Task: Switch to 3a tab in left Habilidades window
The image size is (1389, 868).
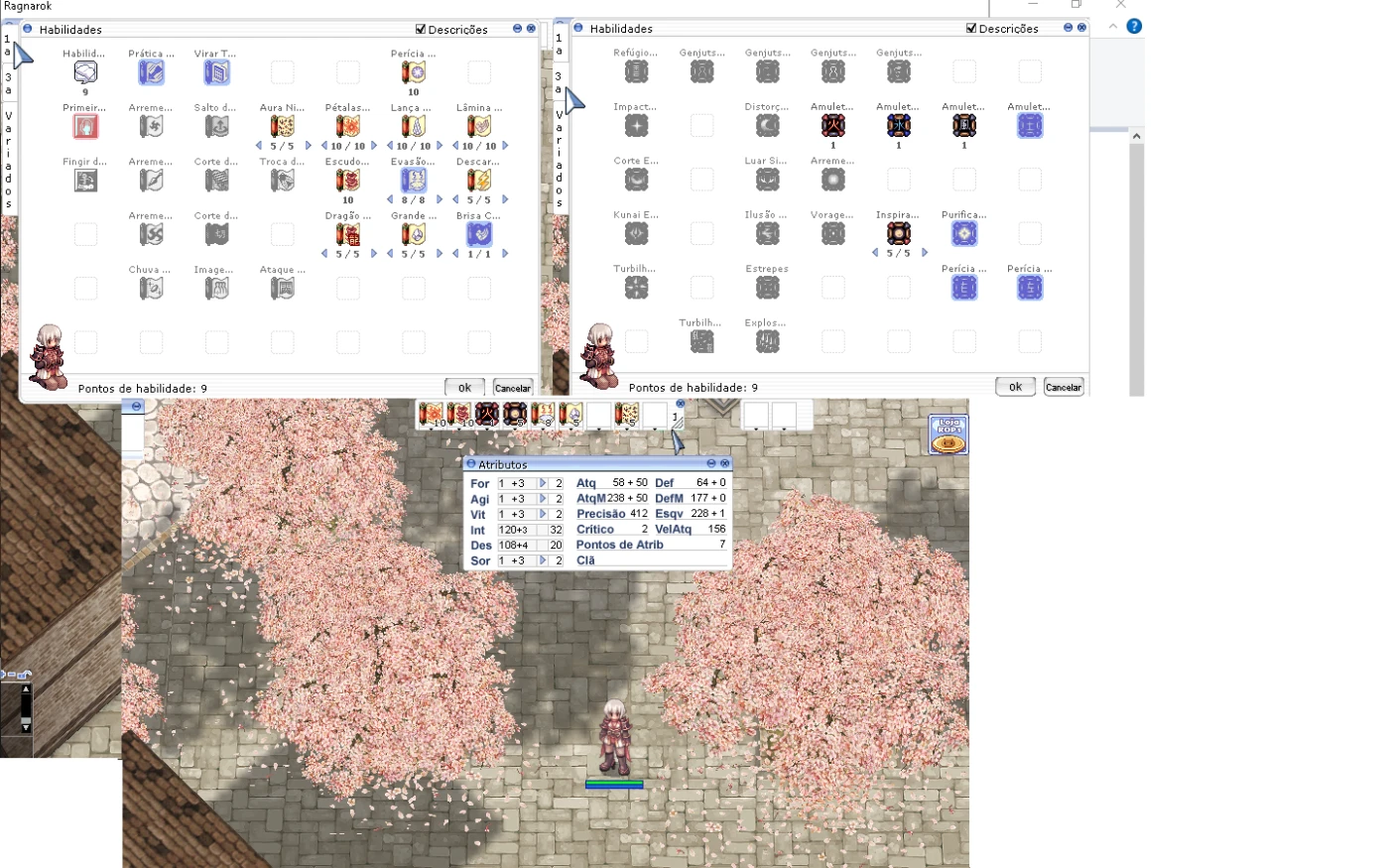Action: pyautogui.click(x=8, y=83)
